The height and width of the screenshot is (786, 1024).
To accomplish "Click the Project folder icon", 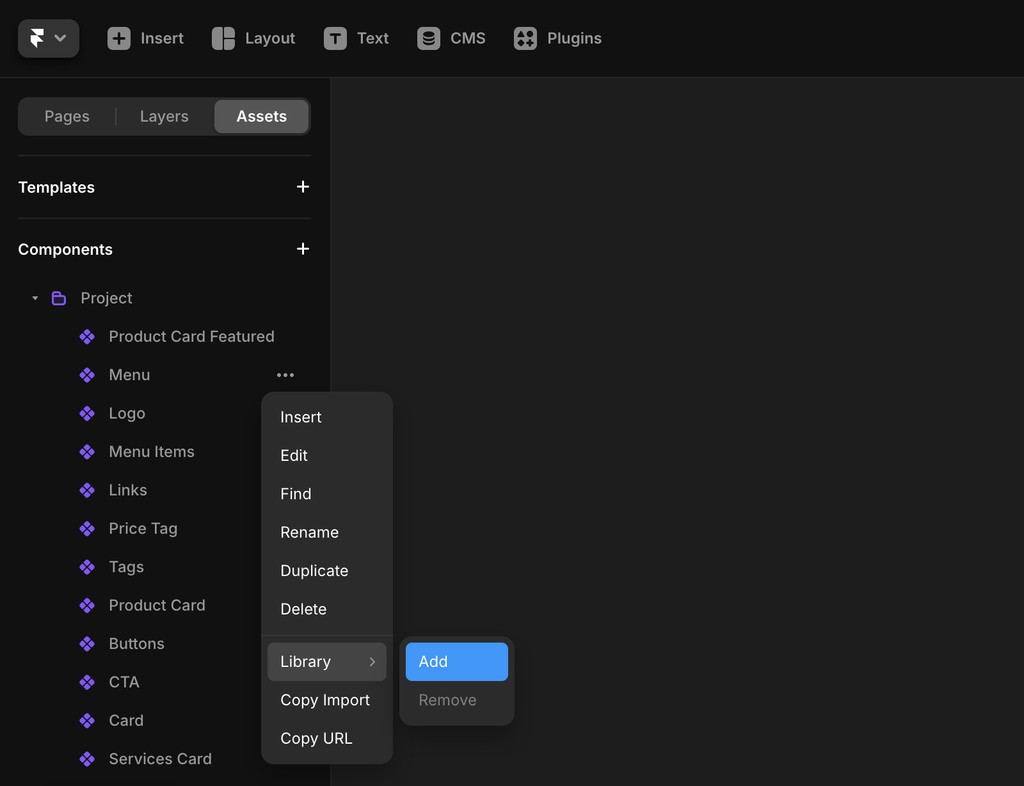I will (57, 297).
